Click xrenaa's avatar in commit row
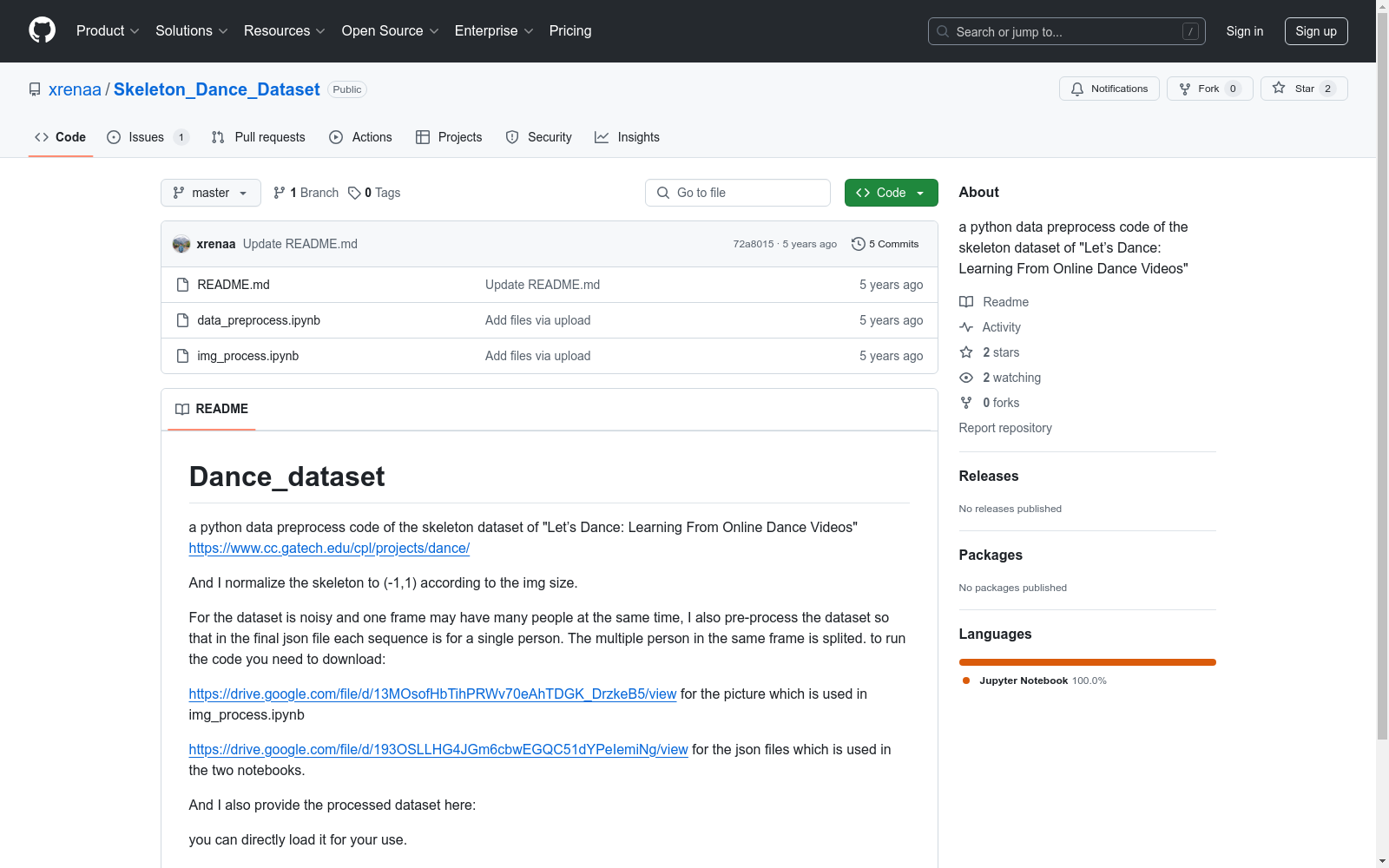 [x=181, y=244]
